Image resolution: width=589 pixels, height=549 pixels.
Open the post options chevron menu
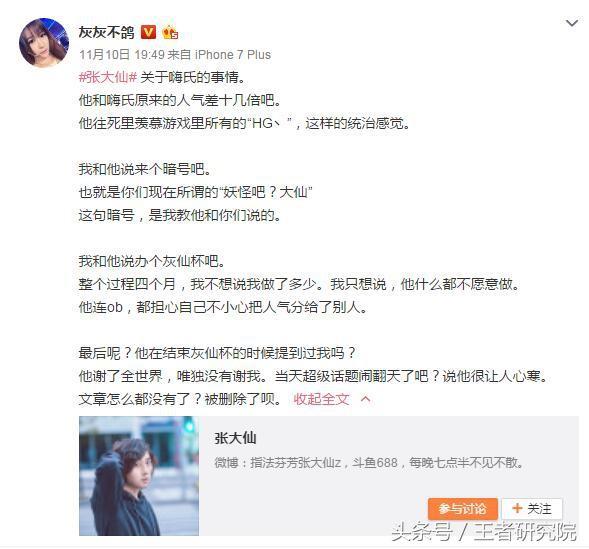point(571,23)
